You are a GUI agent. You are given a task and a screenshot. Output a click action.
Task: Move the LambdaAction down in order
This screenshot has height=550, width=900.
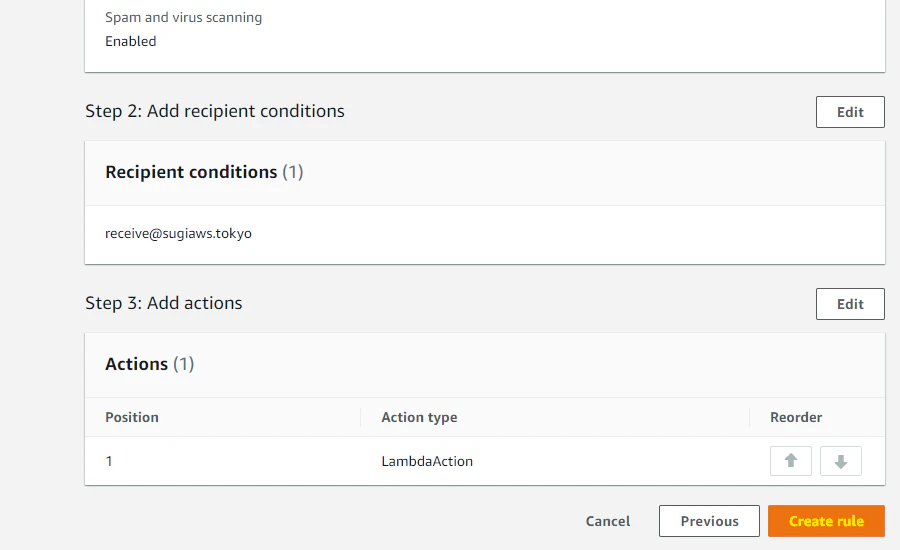coord(841,461)
